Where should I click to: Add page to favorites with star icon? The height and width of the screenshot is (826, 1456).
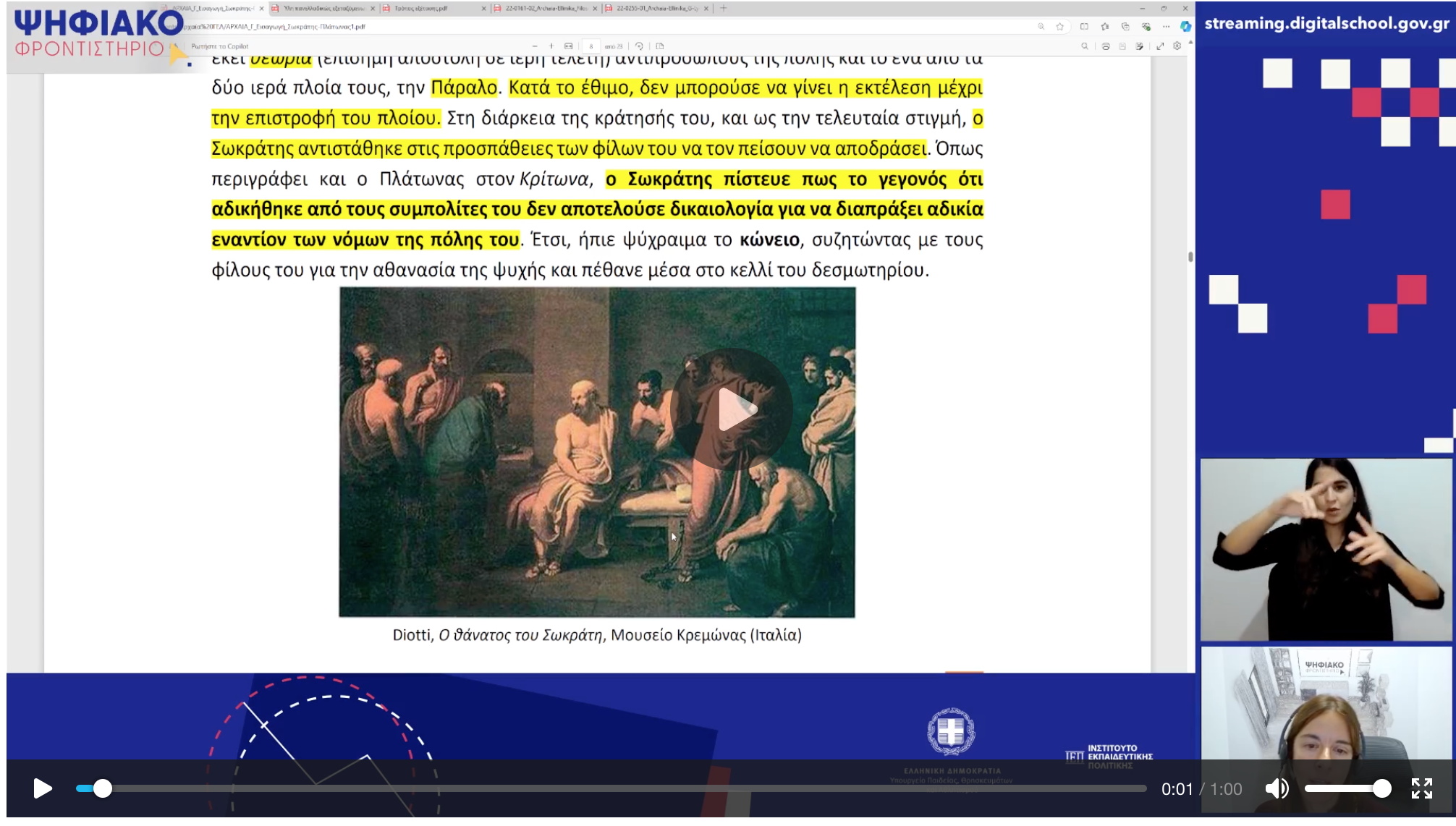pyautogui.click(x=1060, y=27)
